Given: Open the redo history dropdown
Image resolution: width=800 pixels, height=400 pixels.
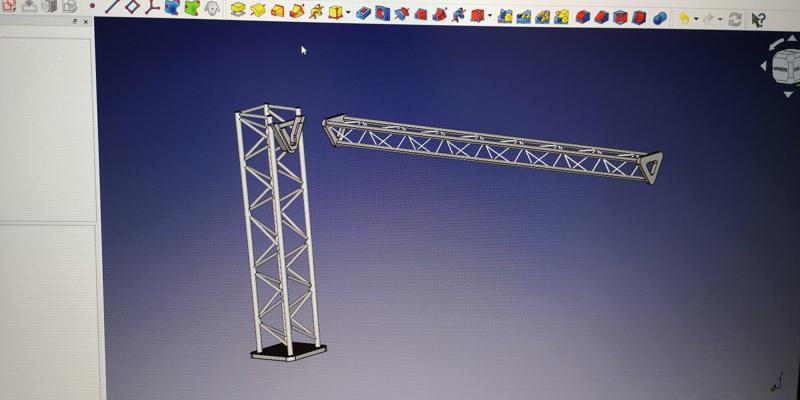Looking at the screenshot, I should tap(720, 20).
